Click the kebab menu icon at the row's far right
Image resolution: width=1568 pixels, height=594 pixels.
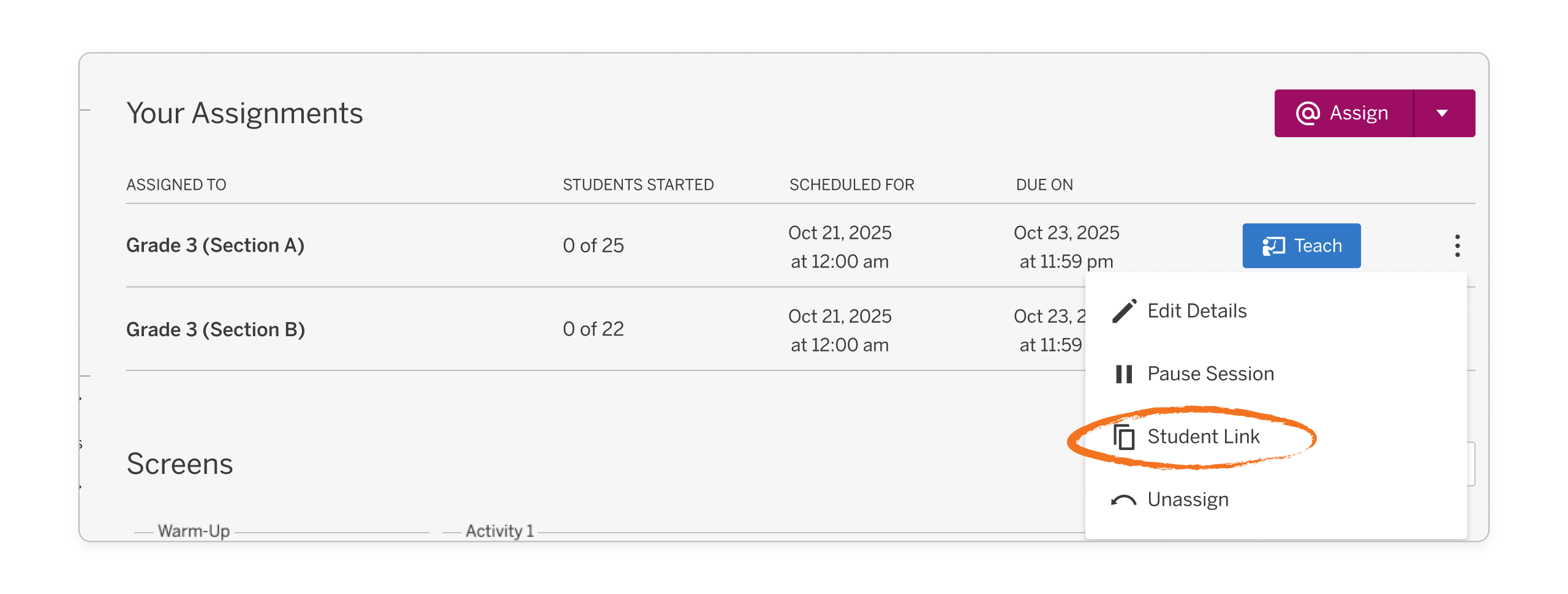tap(1458, 245)
